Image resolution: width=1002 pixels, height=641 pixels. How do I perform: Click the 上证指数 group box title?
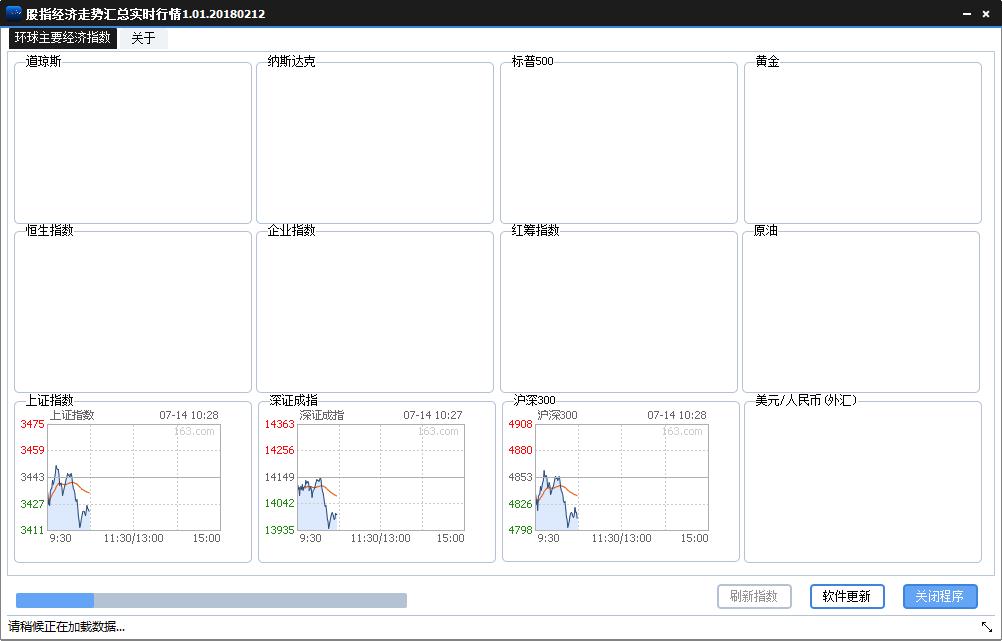[x=49, y=400]
